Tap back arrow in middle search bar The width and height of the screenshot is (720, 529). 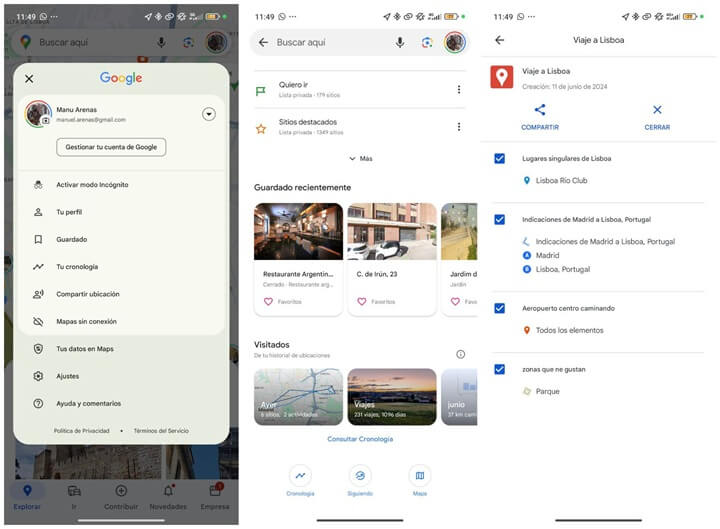(263, 42)
